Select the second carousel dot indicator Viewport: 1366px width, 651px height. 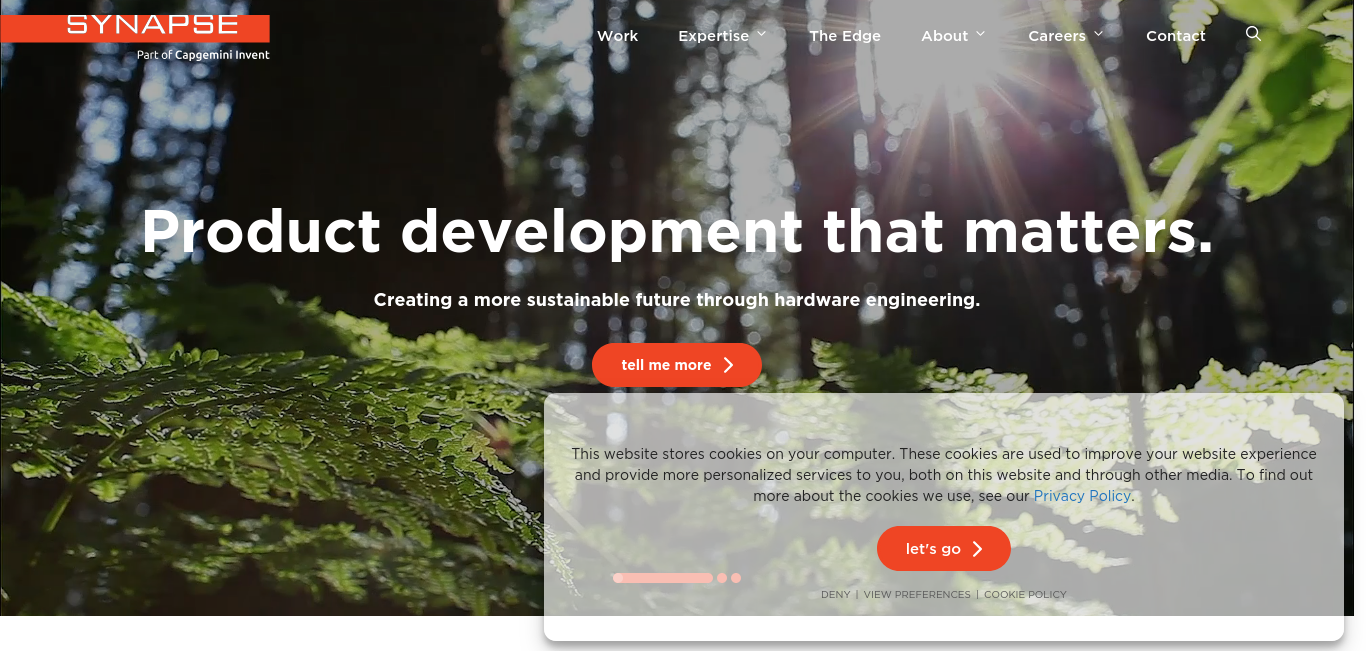(722, 578)
